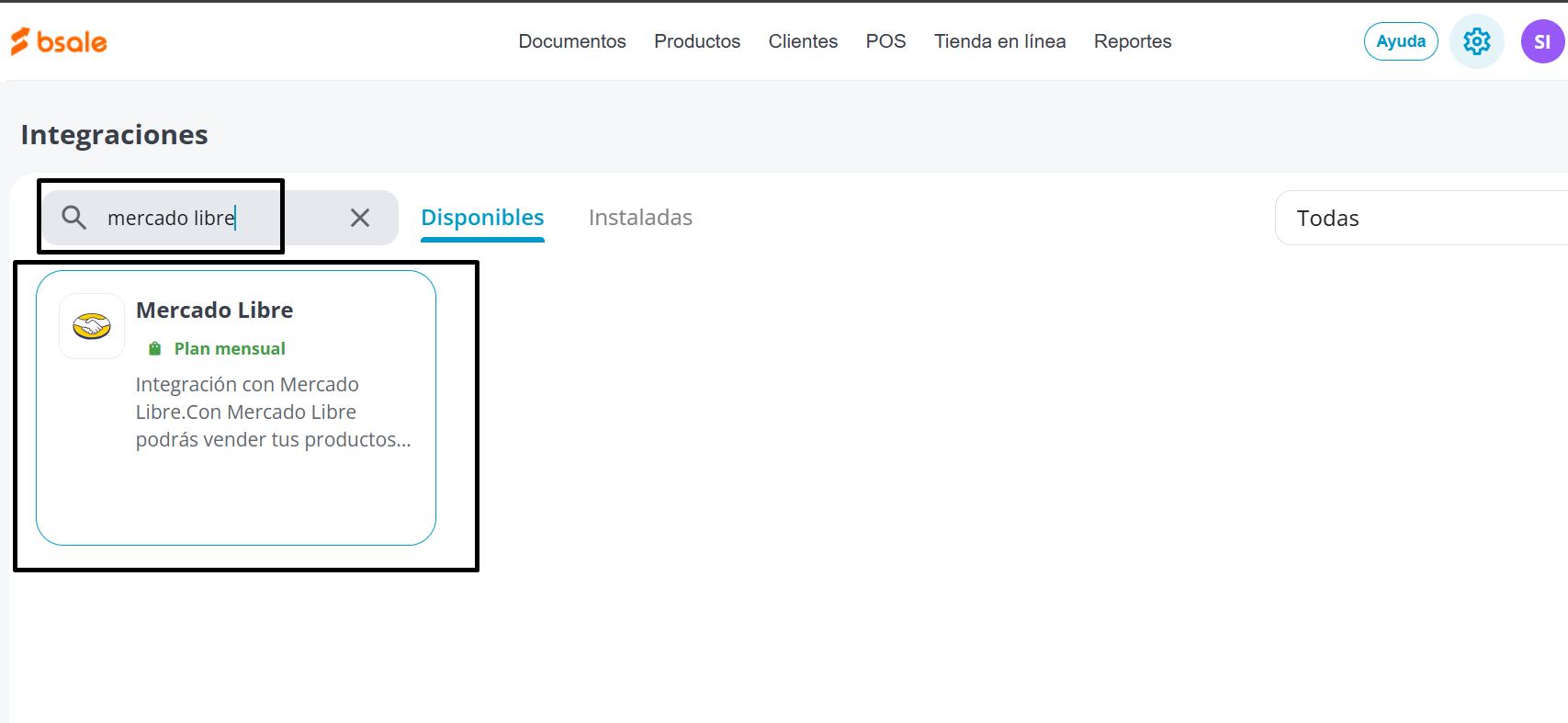Open the Mercado Libre card title

pos(215,311)
